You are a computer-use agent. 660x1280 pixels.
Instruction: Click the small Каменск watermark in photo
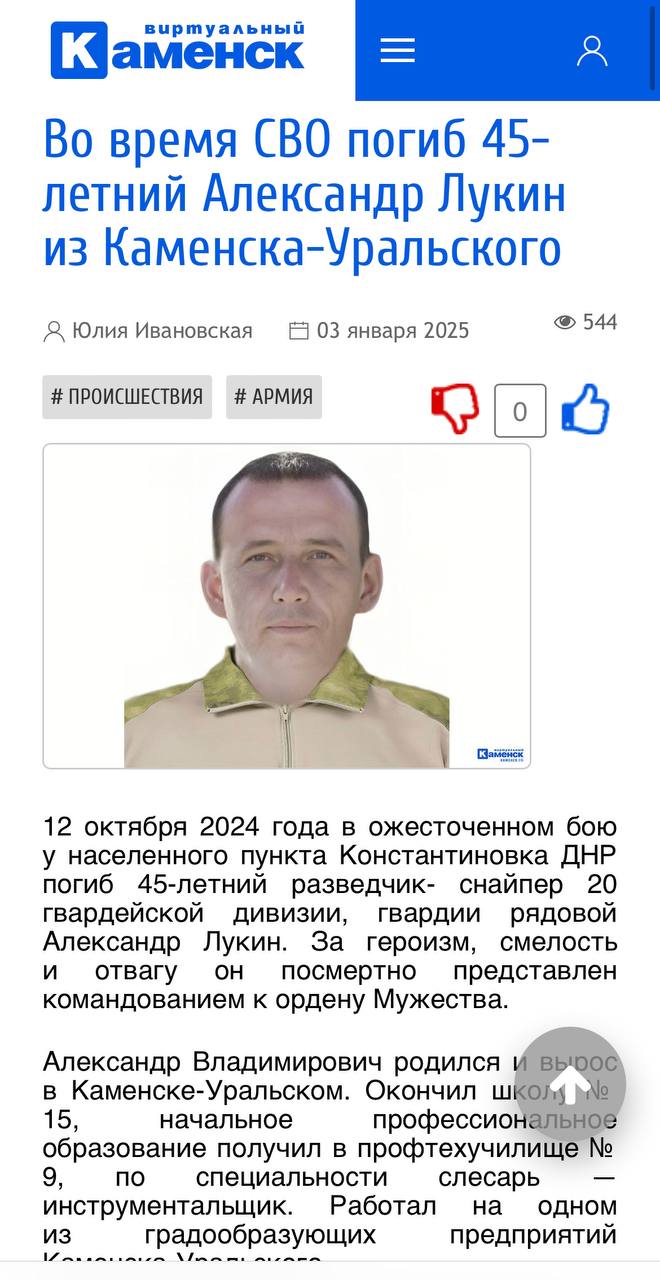[x=501, y=753]
